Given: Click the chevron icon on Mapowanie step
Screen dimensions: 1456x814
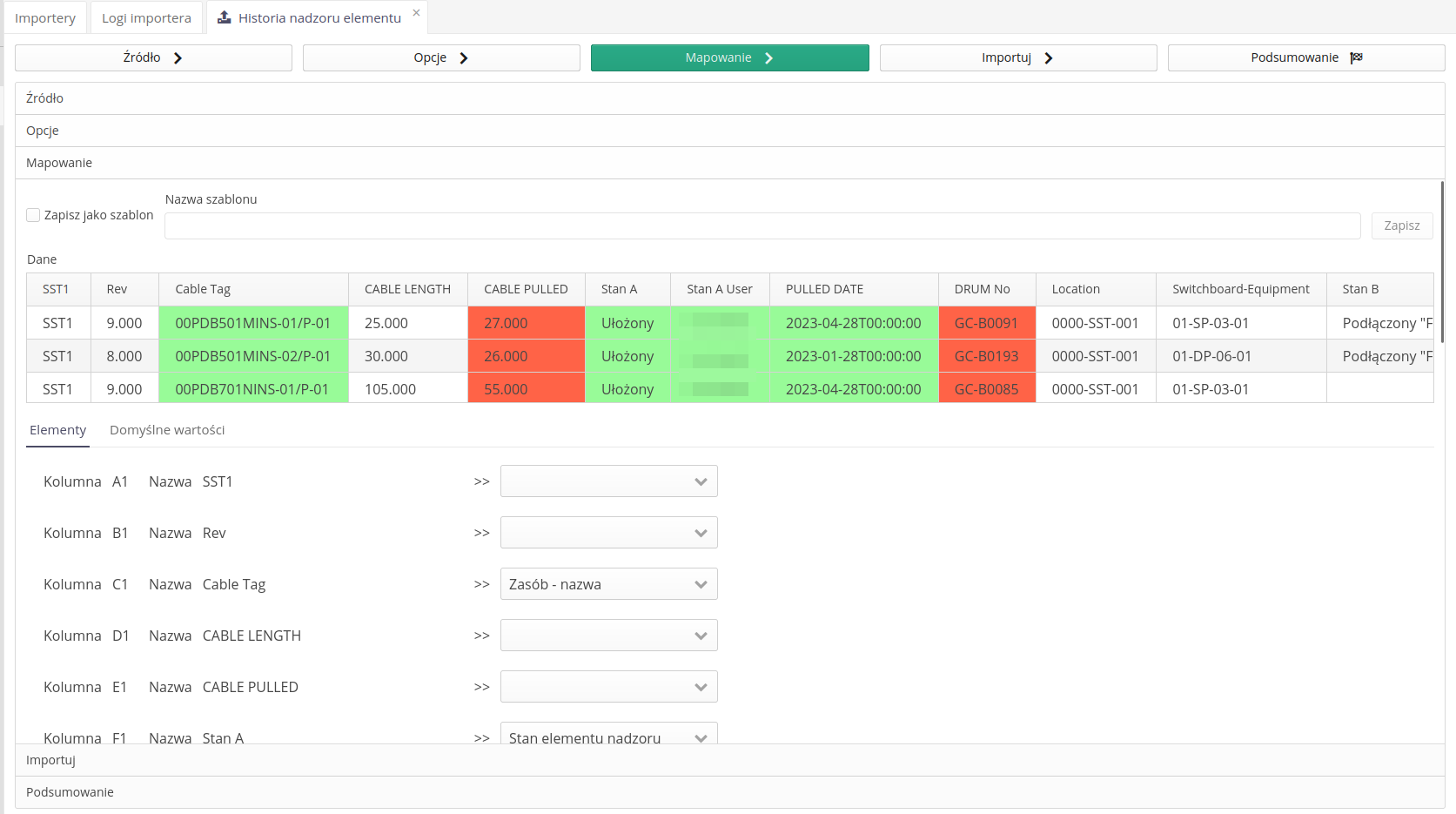Looking at the screenshot, I should [x=768, y=58].
